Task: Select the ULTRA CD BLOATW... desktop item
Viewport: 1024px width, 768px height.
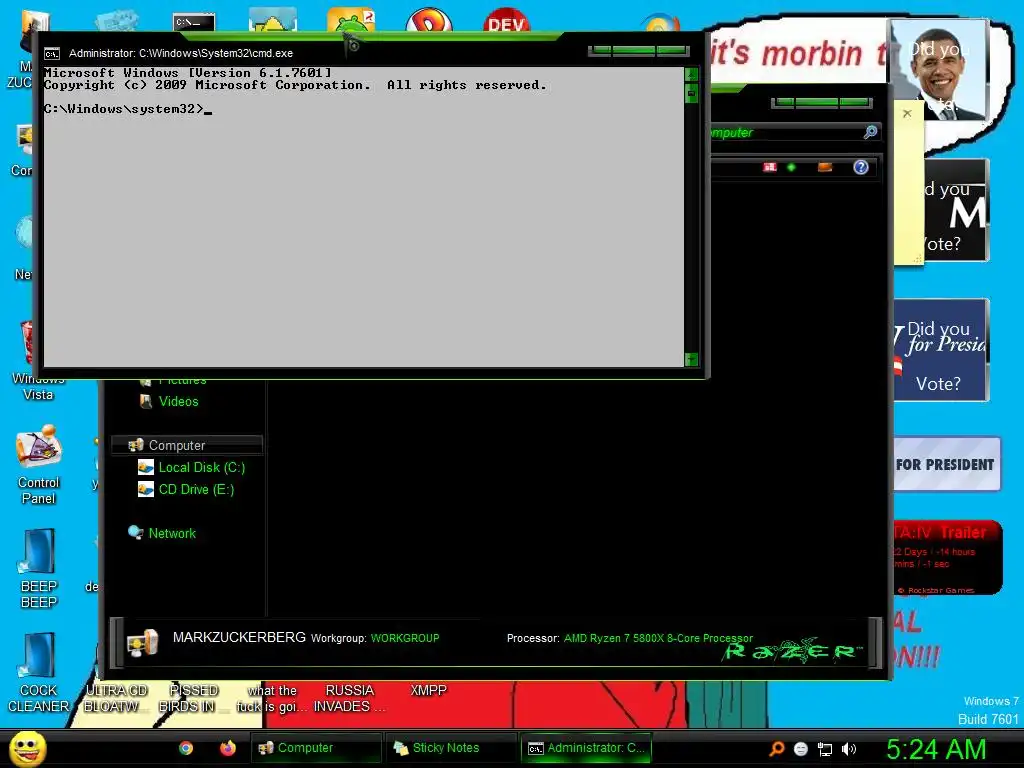Action: (x=115, y=698)
